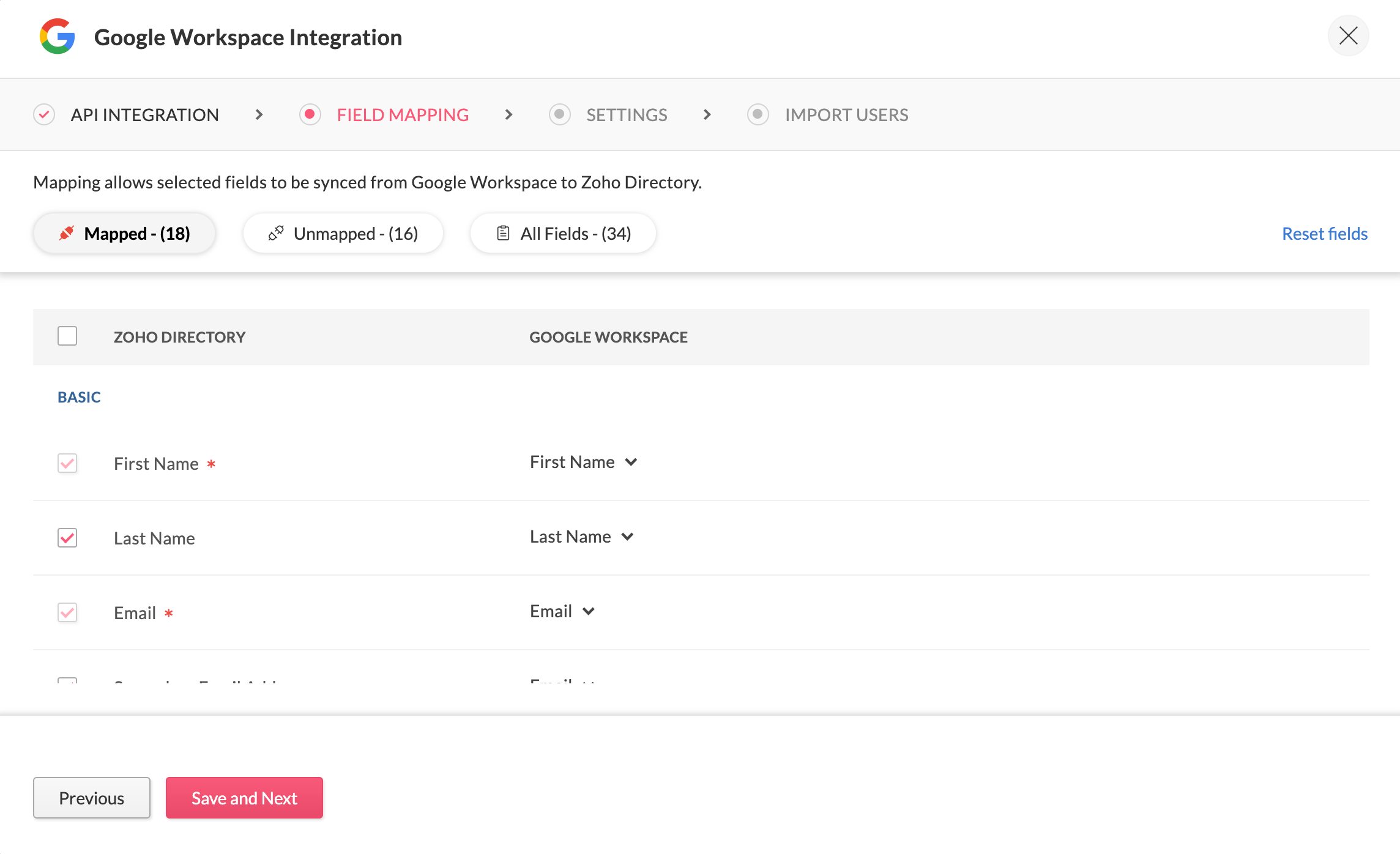This screenshot has height=854, width=1400.
Task: Toggle the select-all header checkbox
Action: coord(67,336)
